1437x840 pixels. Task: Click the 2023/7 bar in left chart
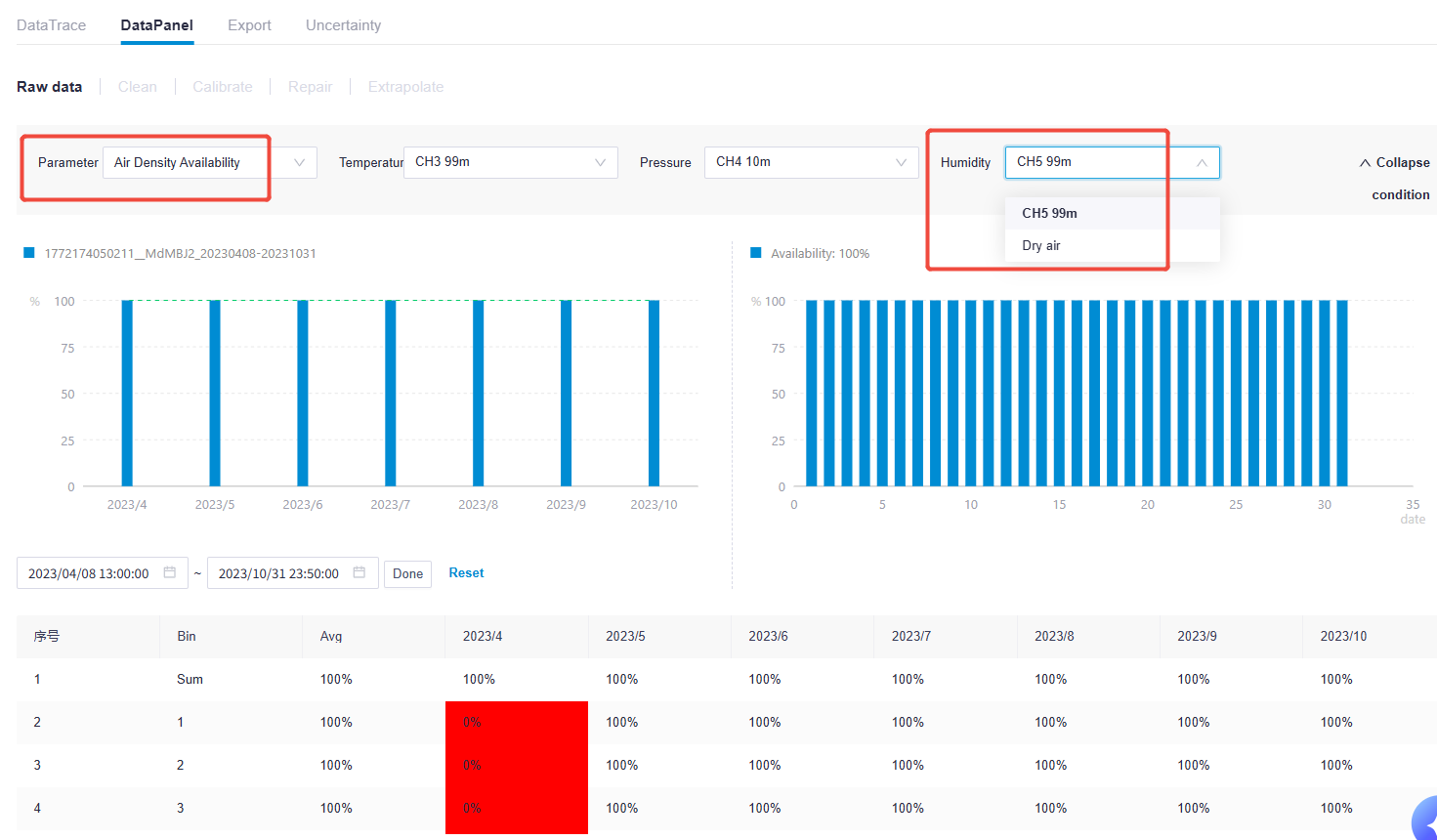(x=391, y=393)
